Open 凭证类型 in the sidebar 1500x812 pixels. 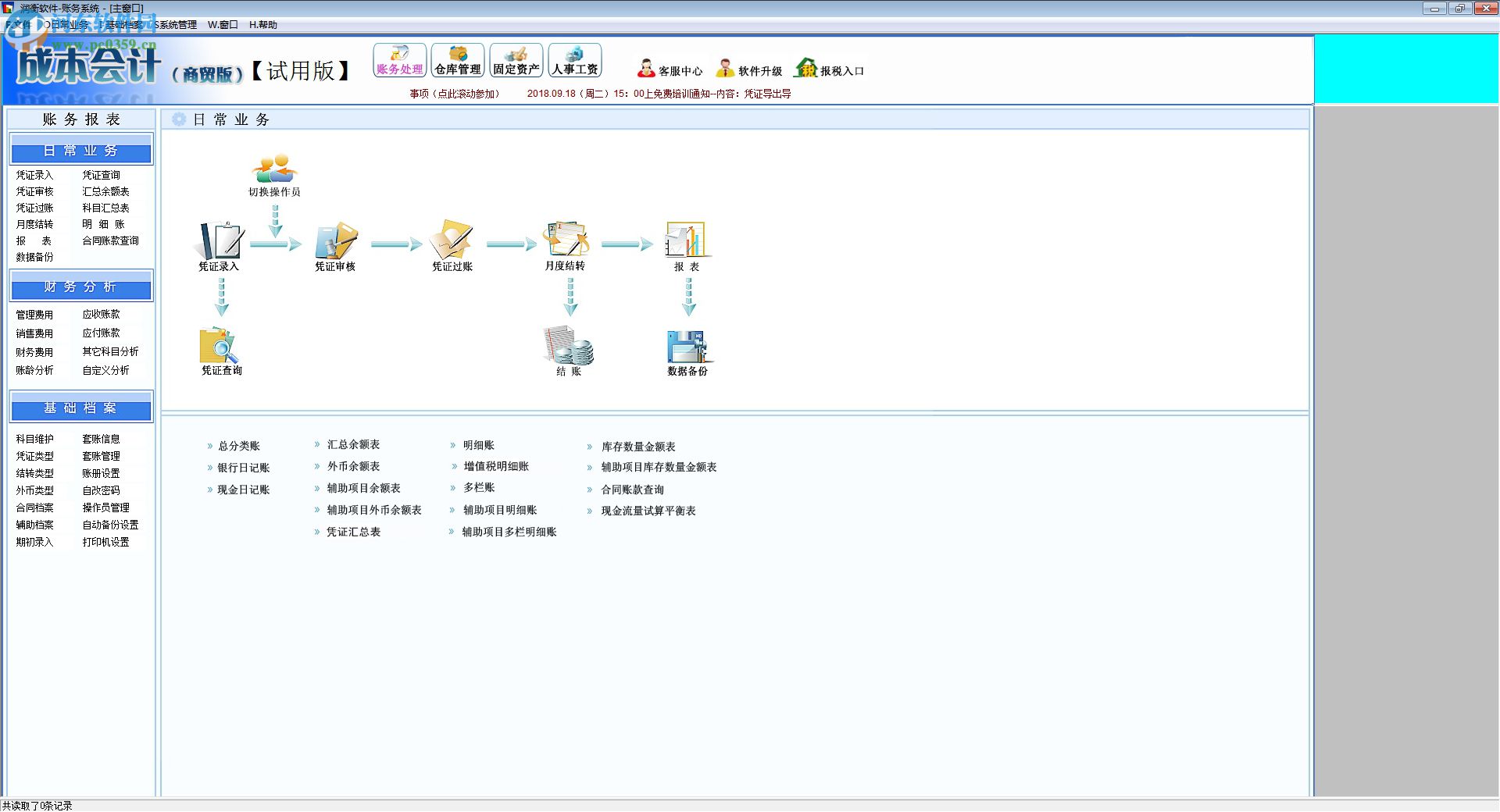pyautogui.click(x=35, y=456)
